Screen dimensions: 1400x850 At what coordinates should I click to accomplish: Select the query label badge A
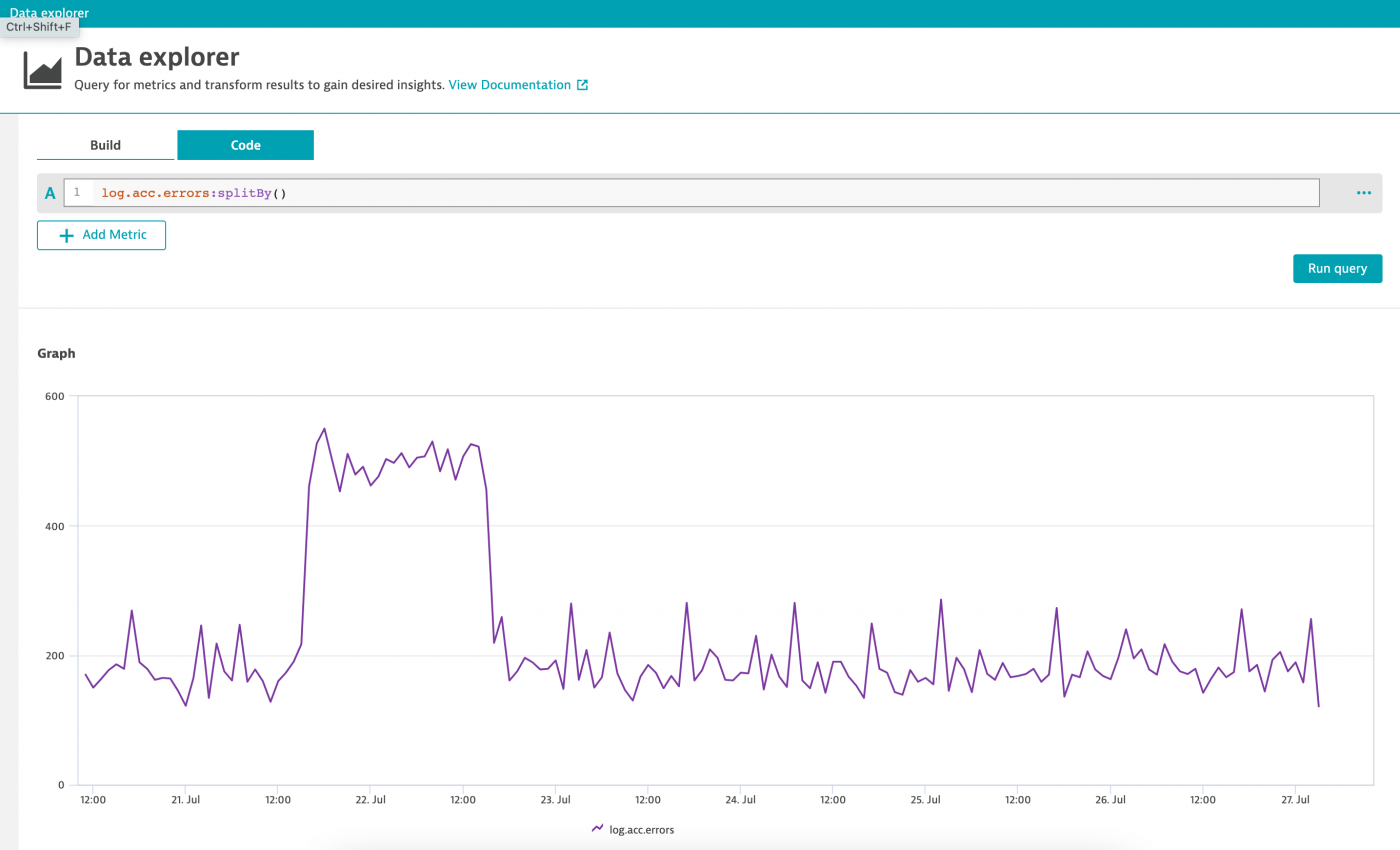[x=49, y=193]
